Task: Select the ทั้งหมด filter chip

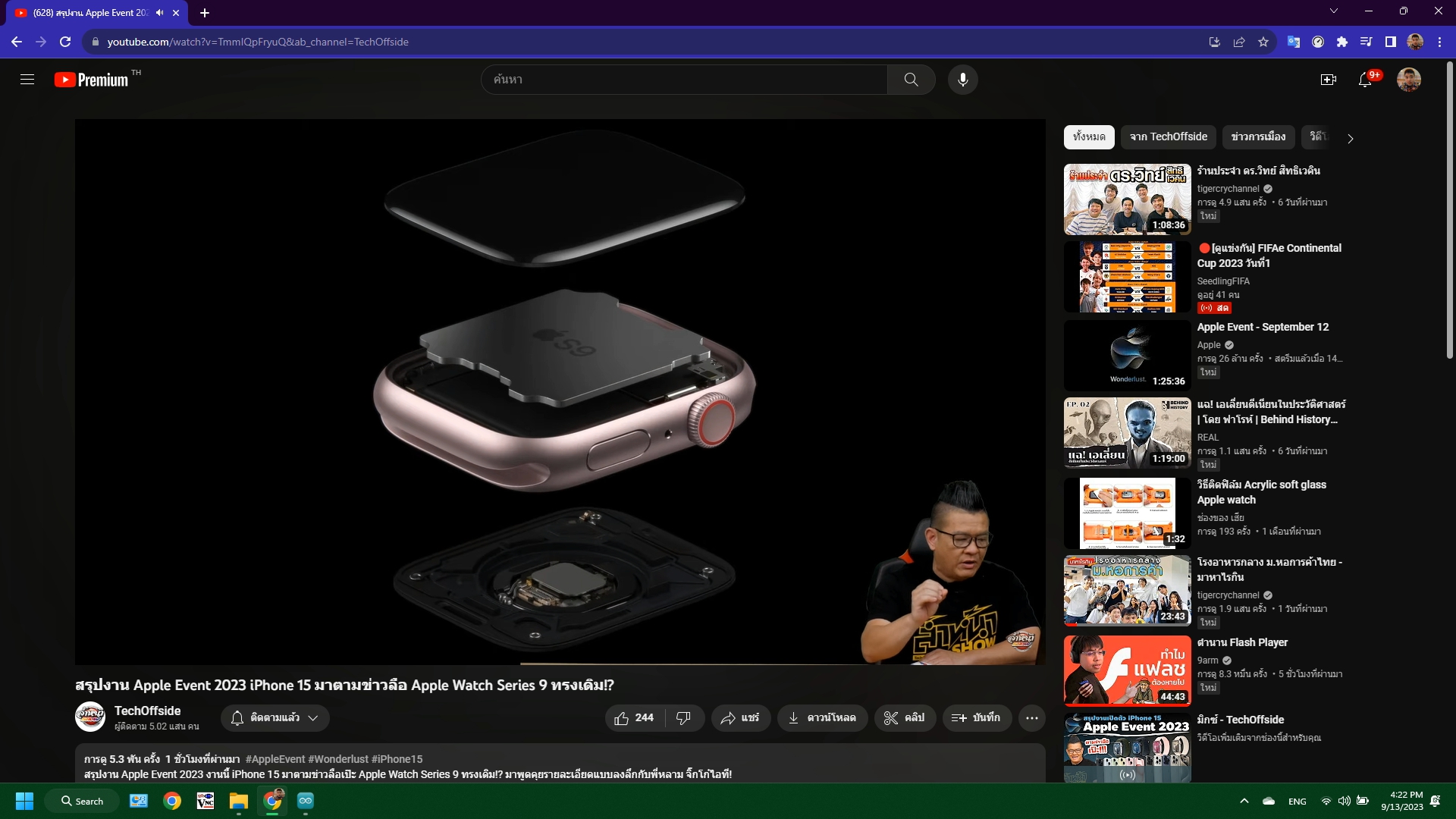Action: click(1089, 136)
